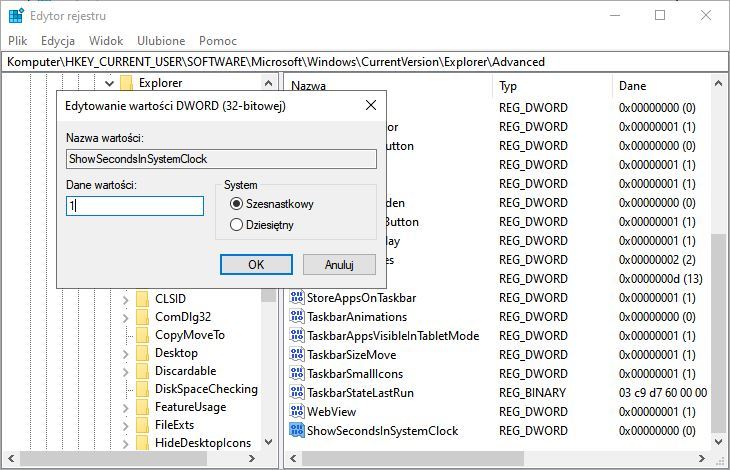Image resolution: width=730 pixels, height=470 pixels.
Task: Expand the ComDlg32 tree node
Action: pyautogui.click(x=127, y=317)
